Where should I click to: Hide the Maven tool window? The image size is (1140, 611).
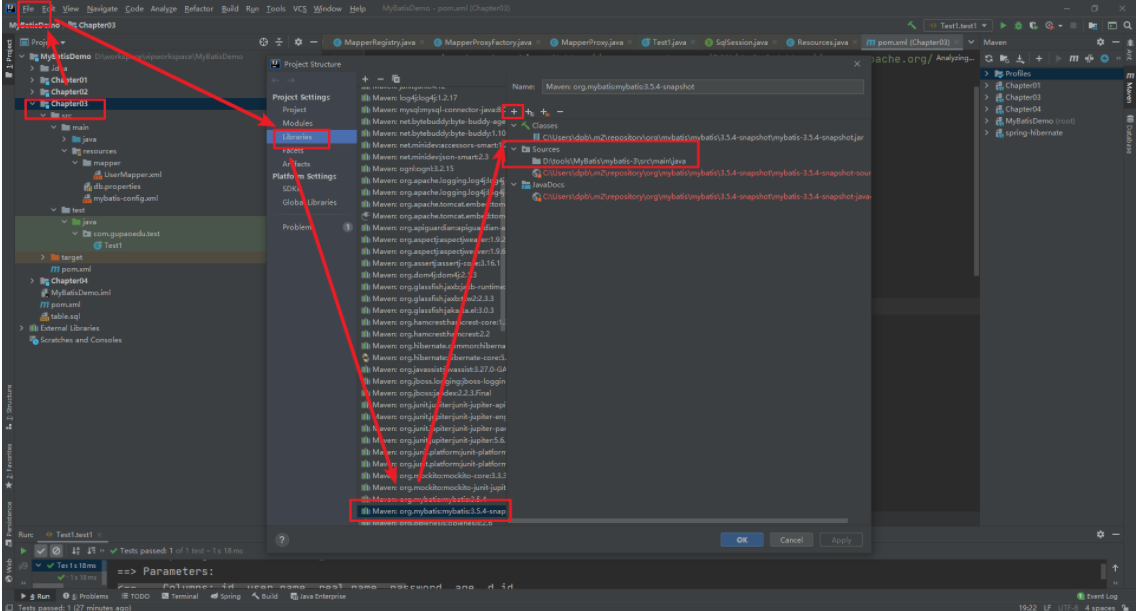(x=1116, y=42)
